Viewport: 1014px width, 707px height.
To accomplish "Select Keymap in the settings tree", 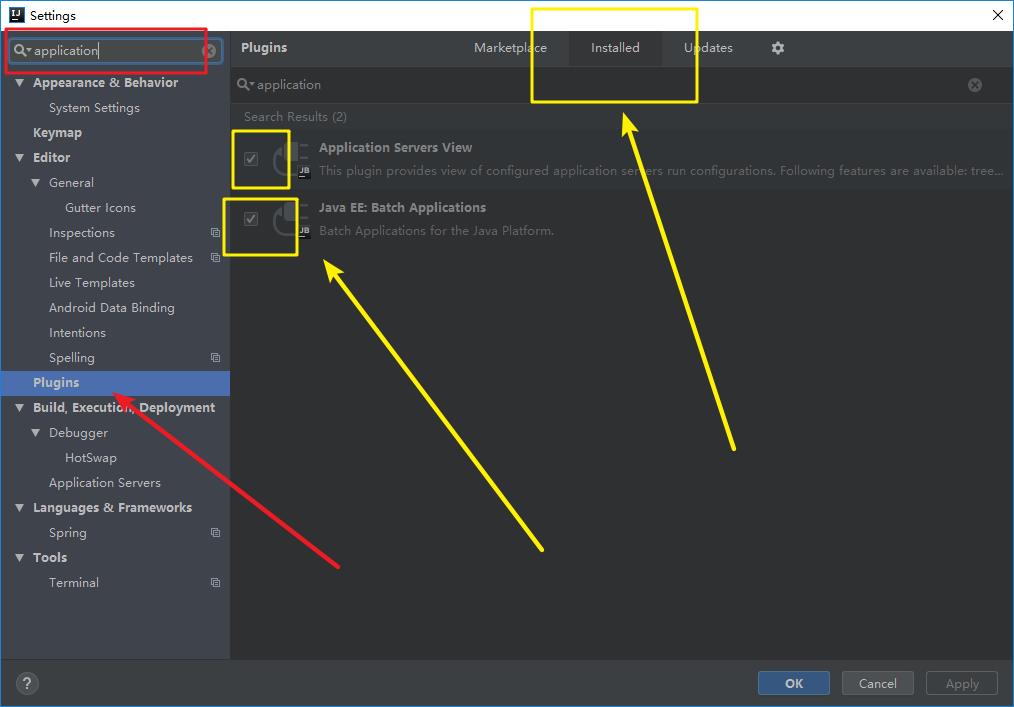I will pyautogui.click(x=58, y=133).
